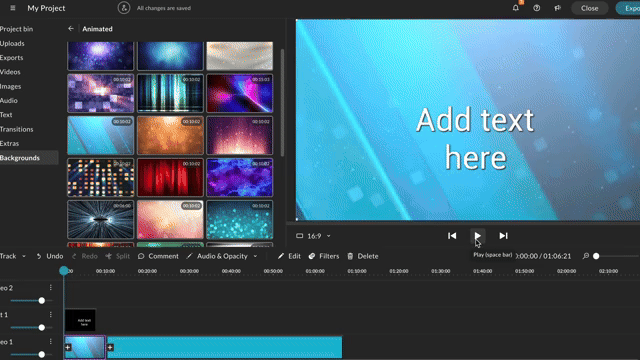Skip to the previous clip
The height and width of the screenshot is (360, 640).
tap(452, 236)
